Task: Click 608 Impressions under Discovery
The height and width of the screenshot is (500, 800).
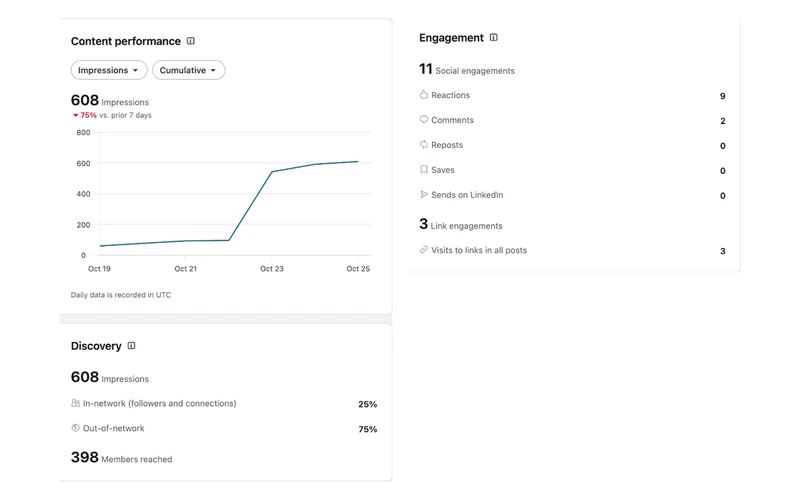Action: (x=110, y=377)
